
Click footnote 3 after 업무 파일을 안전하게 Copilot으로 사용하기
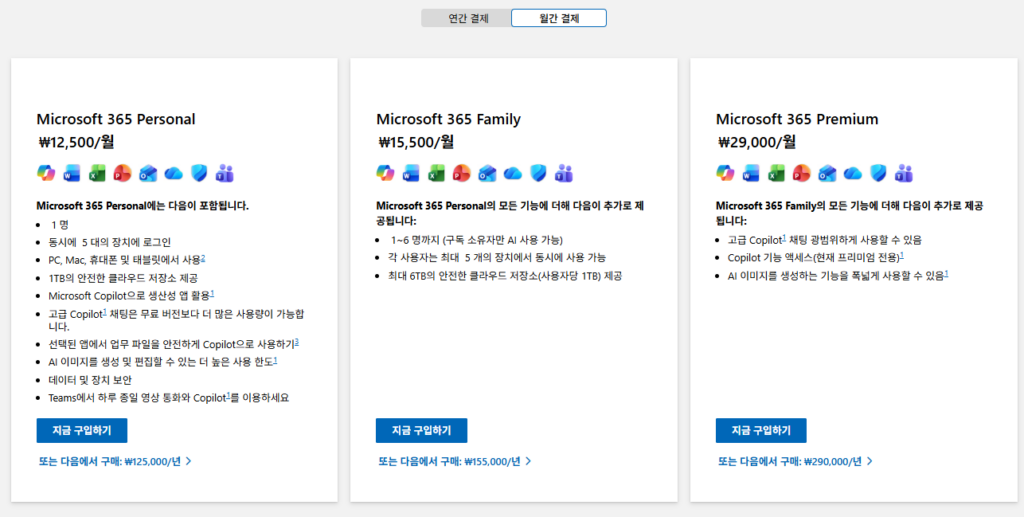296,341
